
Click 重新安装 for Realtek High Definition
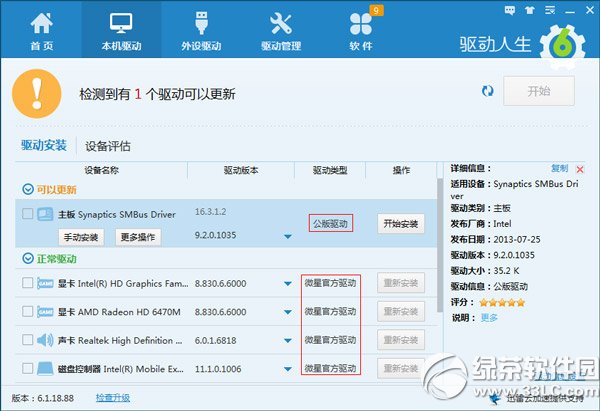[401, 340]
